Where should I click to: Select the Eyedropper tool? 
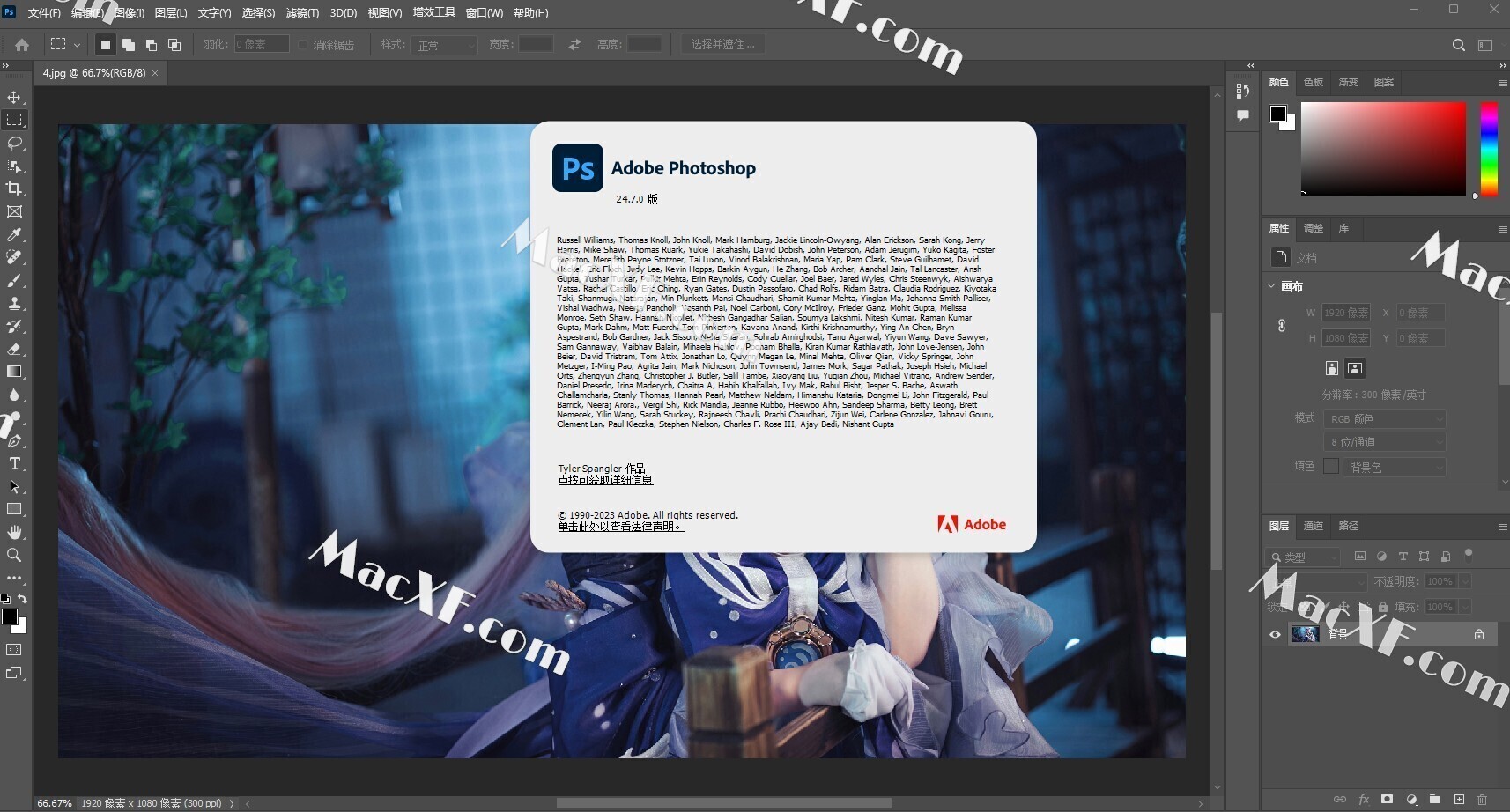tap(14, 234)
